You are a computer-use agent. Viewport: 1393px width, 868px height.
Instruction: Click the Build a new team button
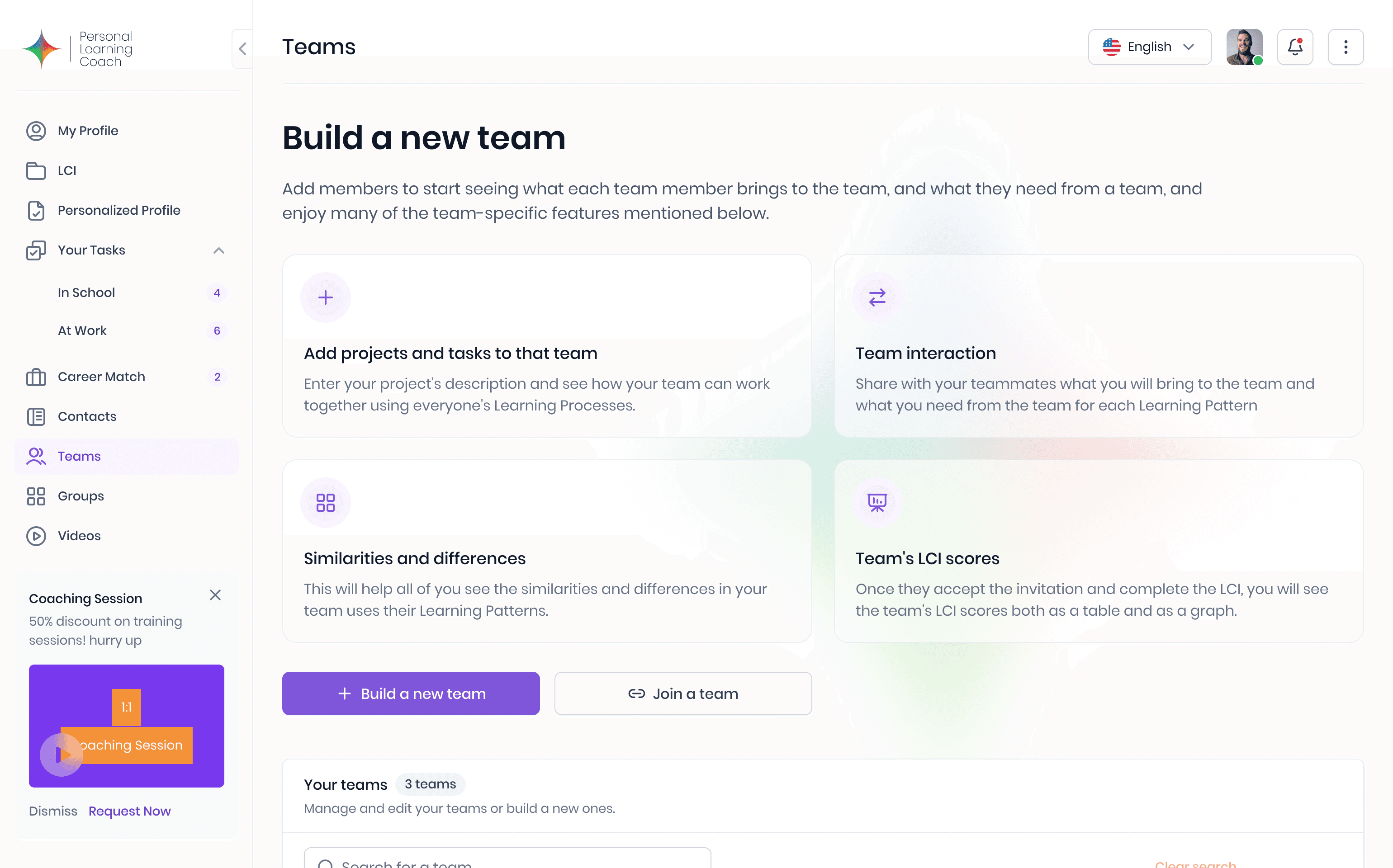411,693
